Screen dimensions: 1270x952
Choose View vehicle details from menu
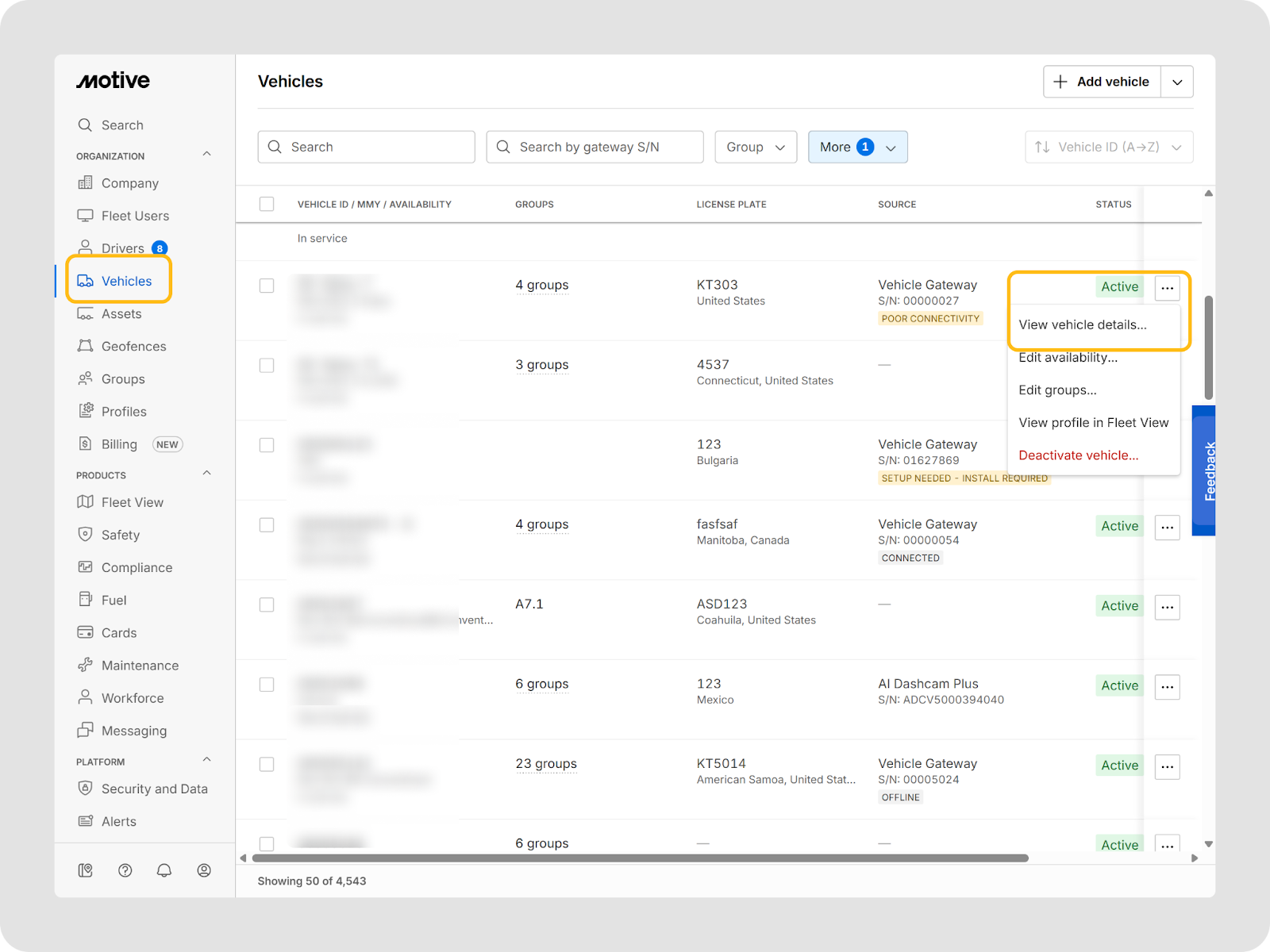click(x=1083, y=324)
